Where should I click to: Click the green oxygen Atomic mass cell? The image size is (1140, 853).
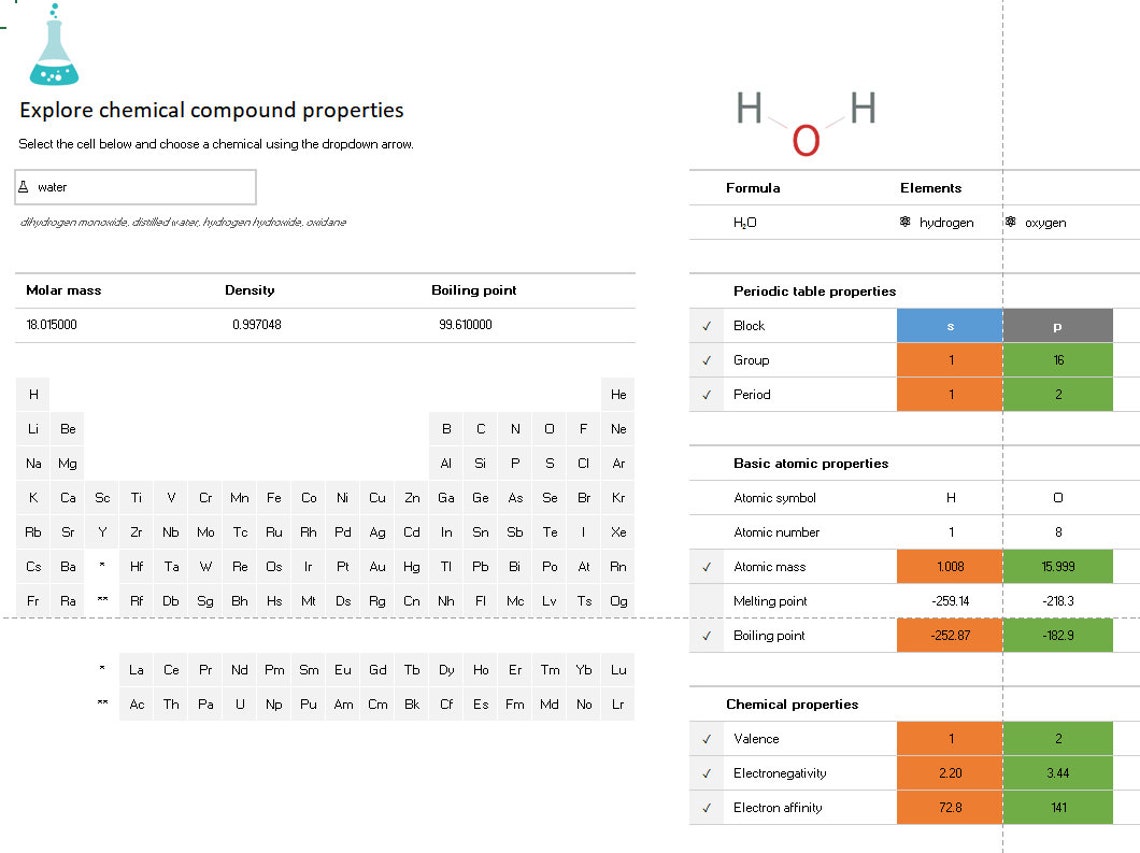[x=1058, y=566]
